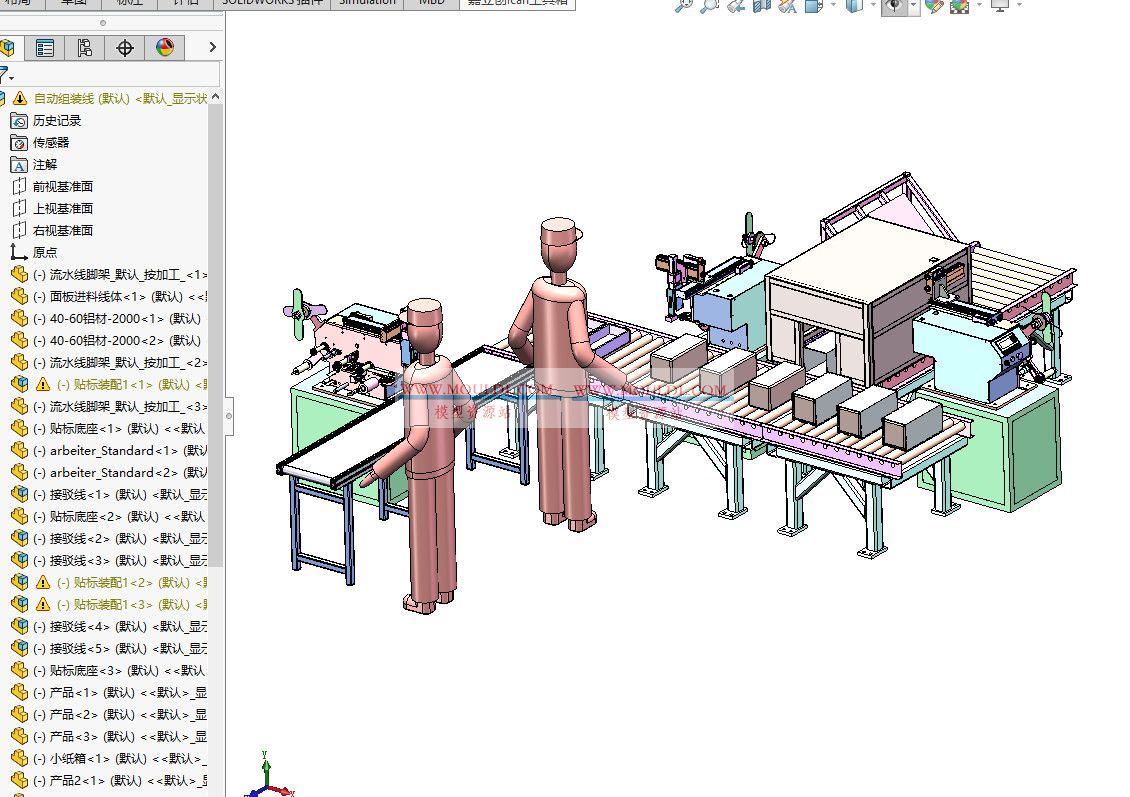Viewport: 1130px width, 797px height.
Task: Expand the hidden panel tabs with the chevron
Action: point(210,47)
